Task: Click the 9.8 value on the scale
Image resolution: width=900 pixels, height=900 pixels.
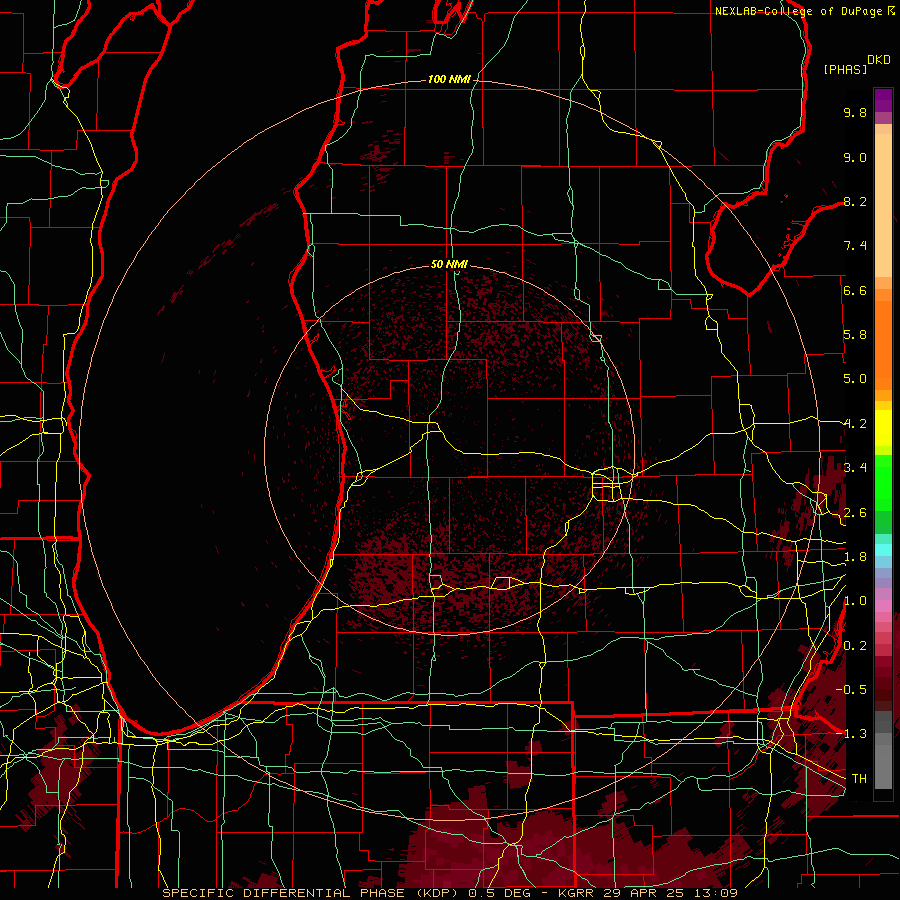Action: click(x=855, y=112)
